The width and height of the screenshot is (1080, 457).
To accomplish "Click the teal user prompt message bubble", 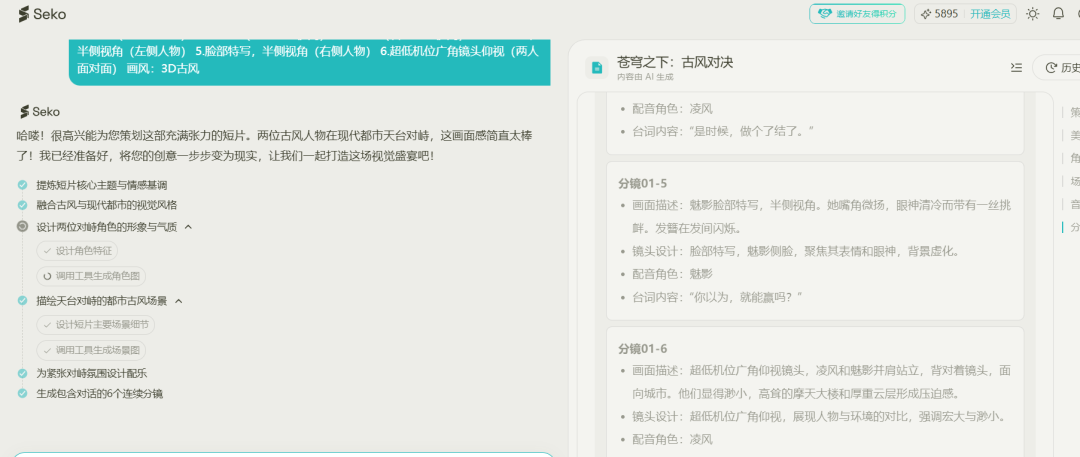I will [x=309, y=61].
